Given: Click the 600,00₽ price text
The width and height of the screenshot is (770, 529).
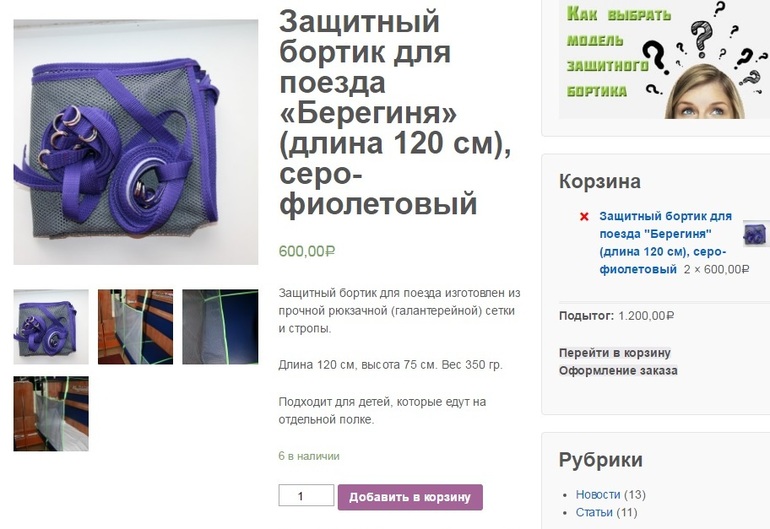Looking at the screenshot, I should tap(307, 251).
